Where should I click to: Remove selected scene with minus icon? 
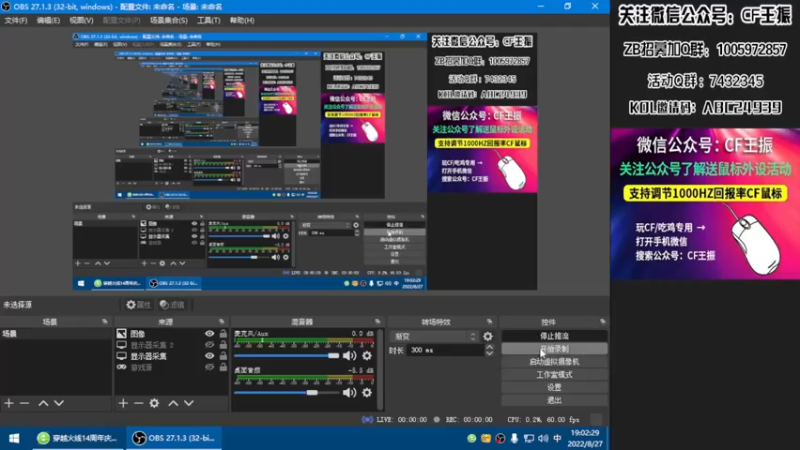[24, 403]
